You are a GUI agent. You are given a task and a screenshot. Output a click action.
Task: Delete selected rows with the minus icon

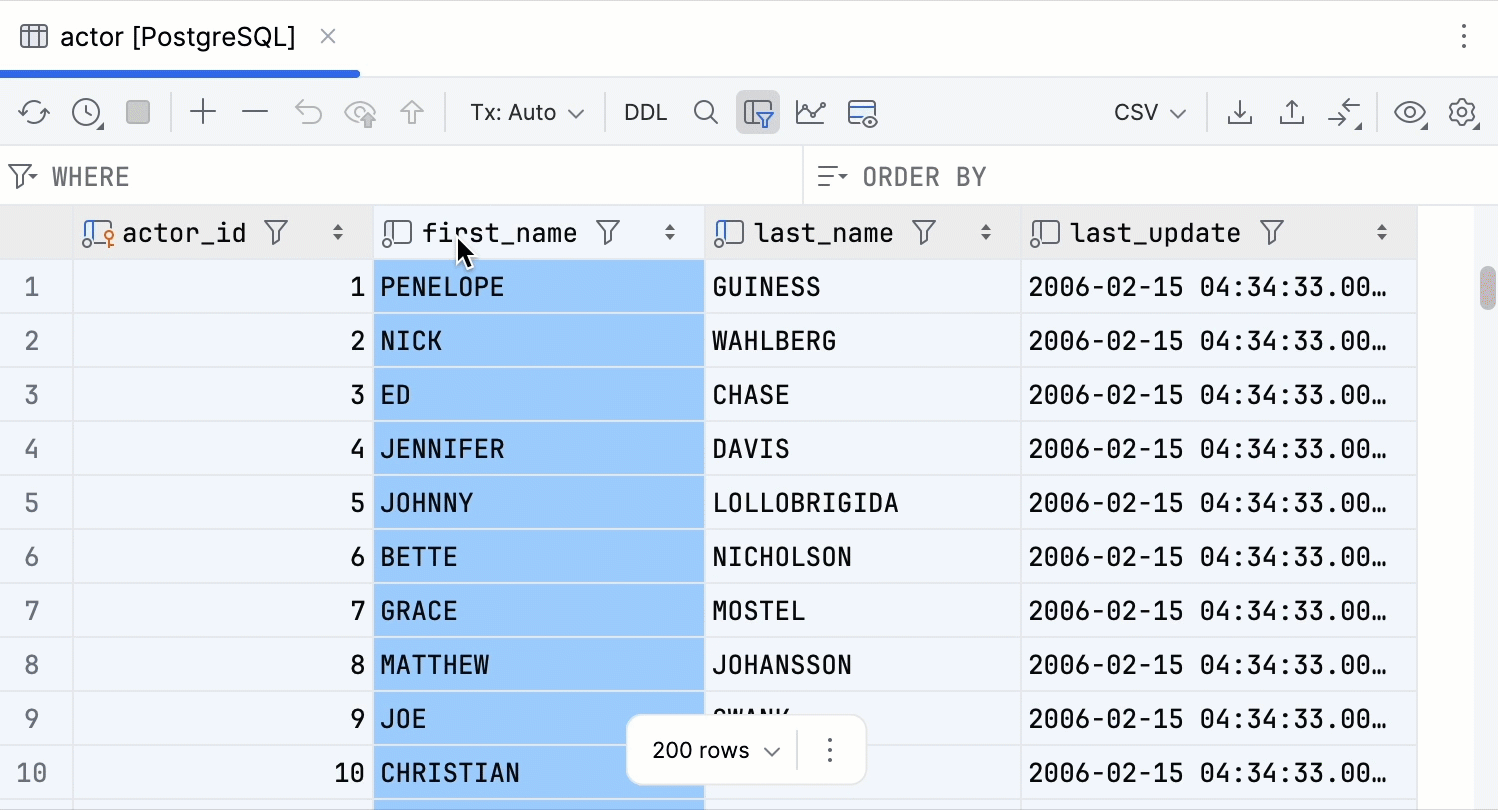255,112
